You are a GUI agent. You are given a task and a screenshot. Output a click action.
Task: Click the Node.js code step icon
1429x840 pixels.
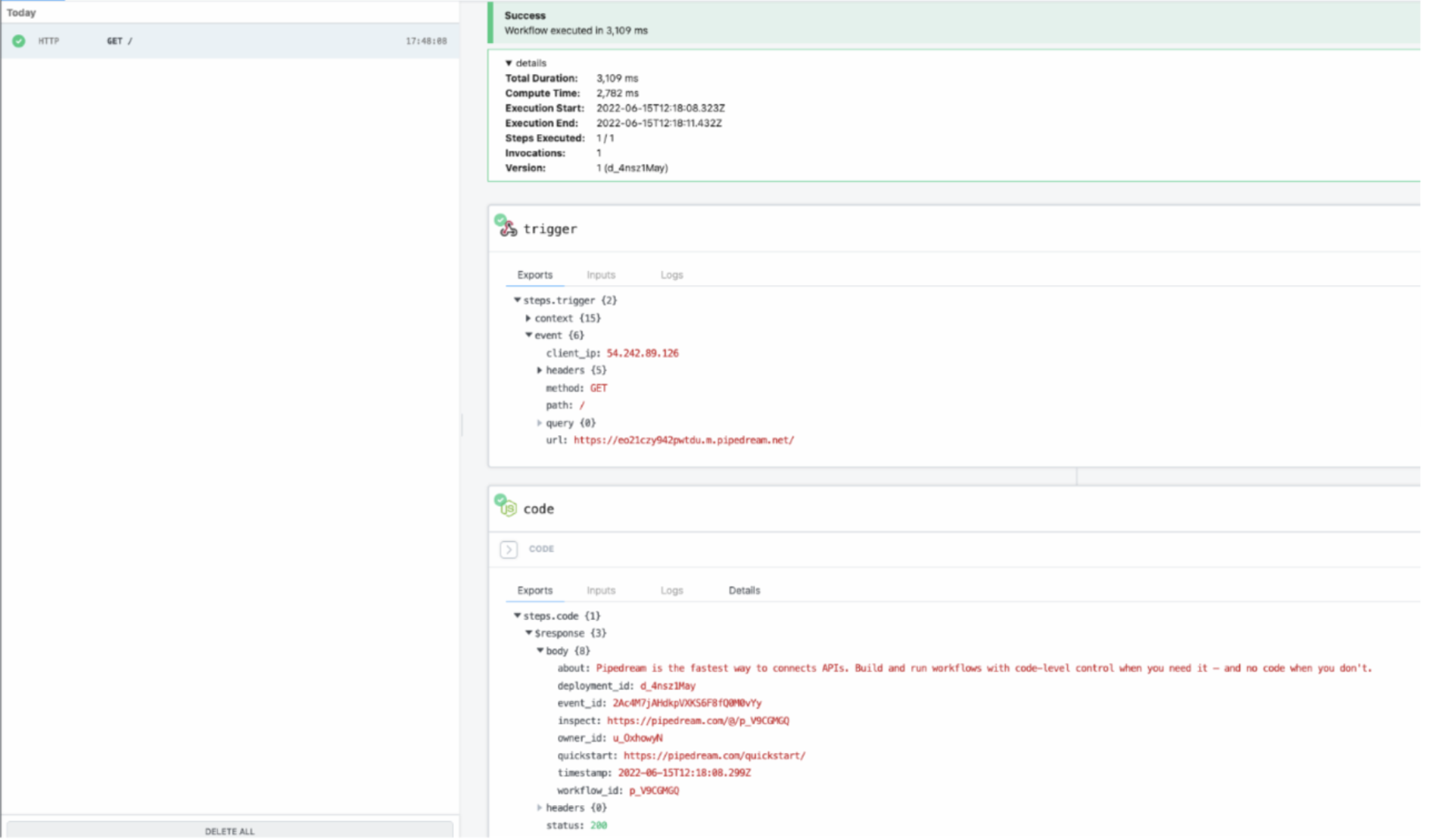pos(508,508)
